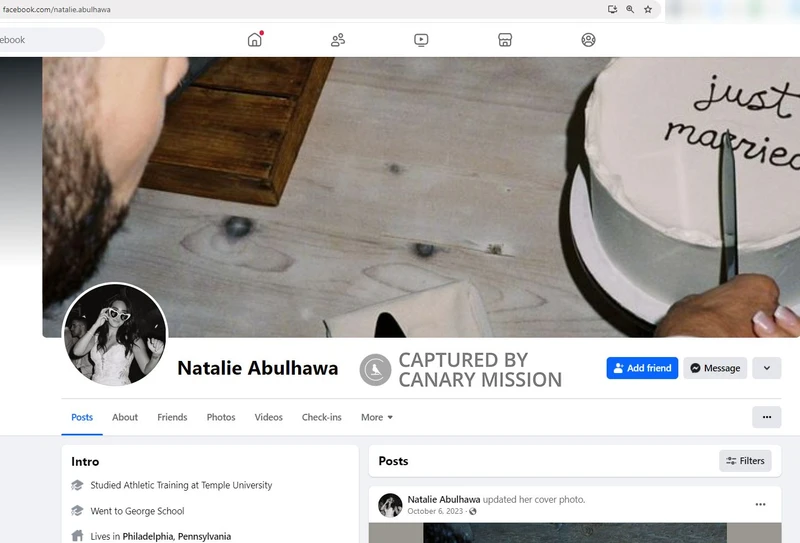Open the Friends icon in top navigation
The height and width of the screenshot is (543, 800).
338,40
